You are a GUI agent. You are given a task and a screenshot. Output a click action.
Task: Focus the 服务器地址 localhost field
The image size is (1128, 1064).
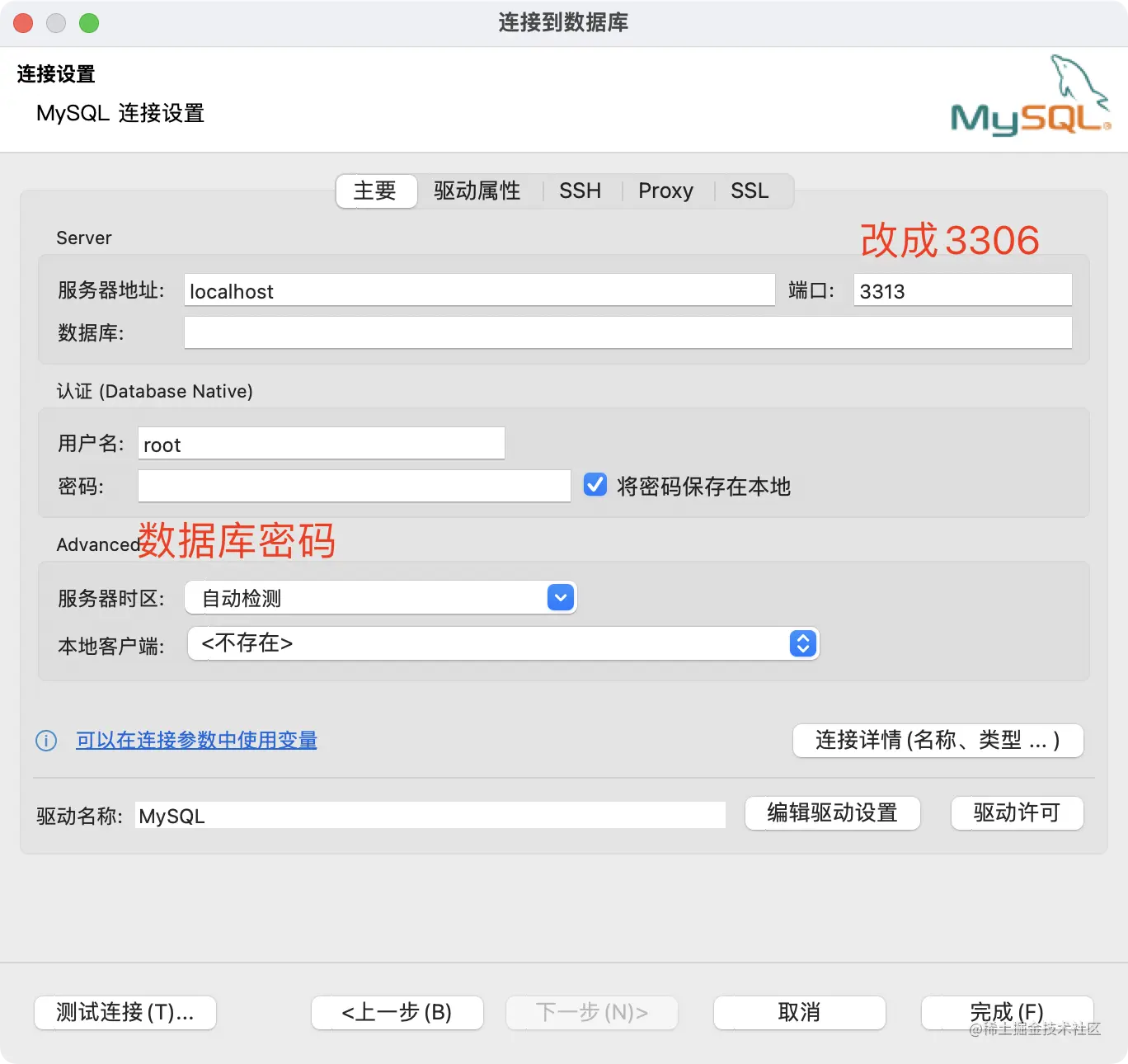(480, 290)
